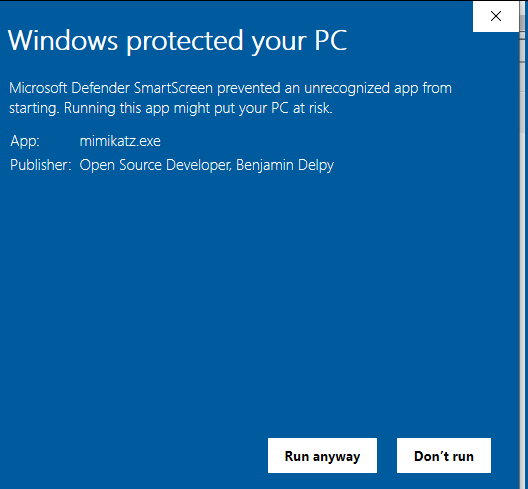Click the App: field label
This screenshot has height=489, width=528.
[25, 141]
